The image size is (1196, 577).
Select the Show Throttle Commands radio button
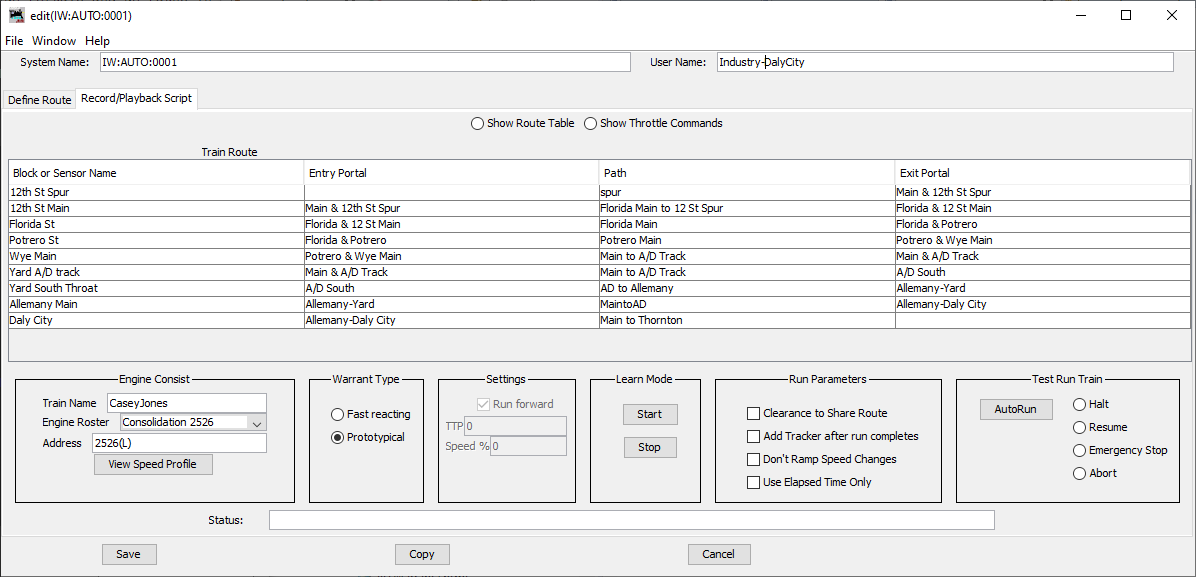590,123
